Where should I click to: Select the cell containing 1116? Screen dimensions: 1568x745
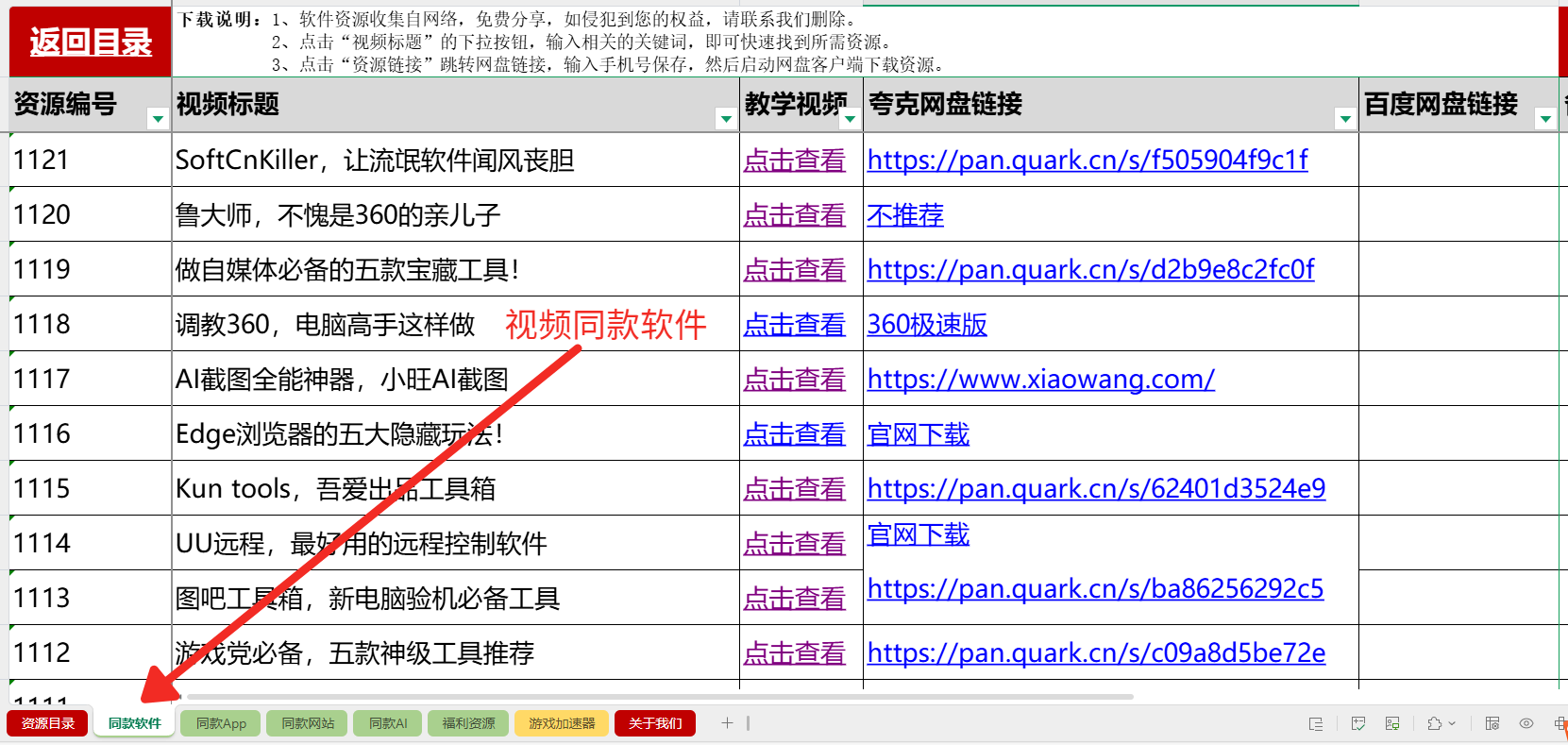point(91,433)
